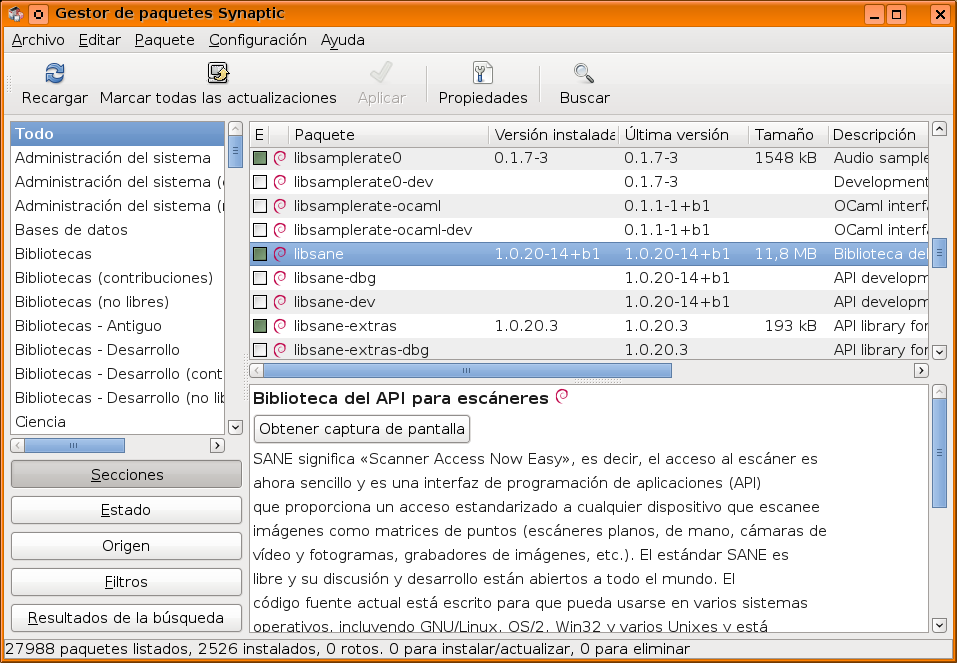The width and height of the screenshot is (957, 663).
Task: Click the Recargar refresh icon
Action: pos(55,73)
